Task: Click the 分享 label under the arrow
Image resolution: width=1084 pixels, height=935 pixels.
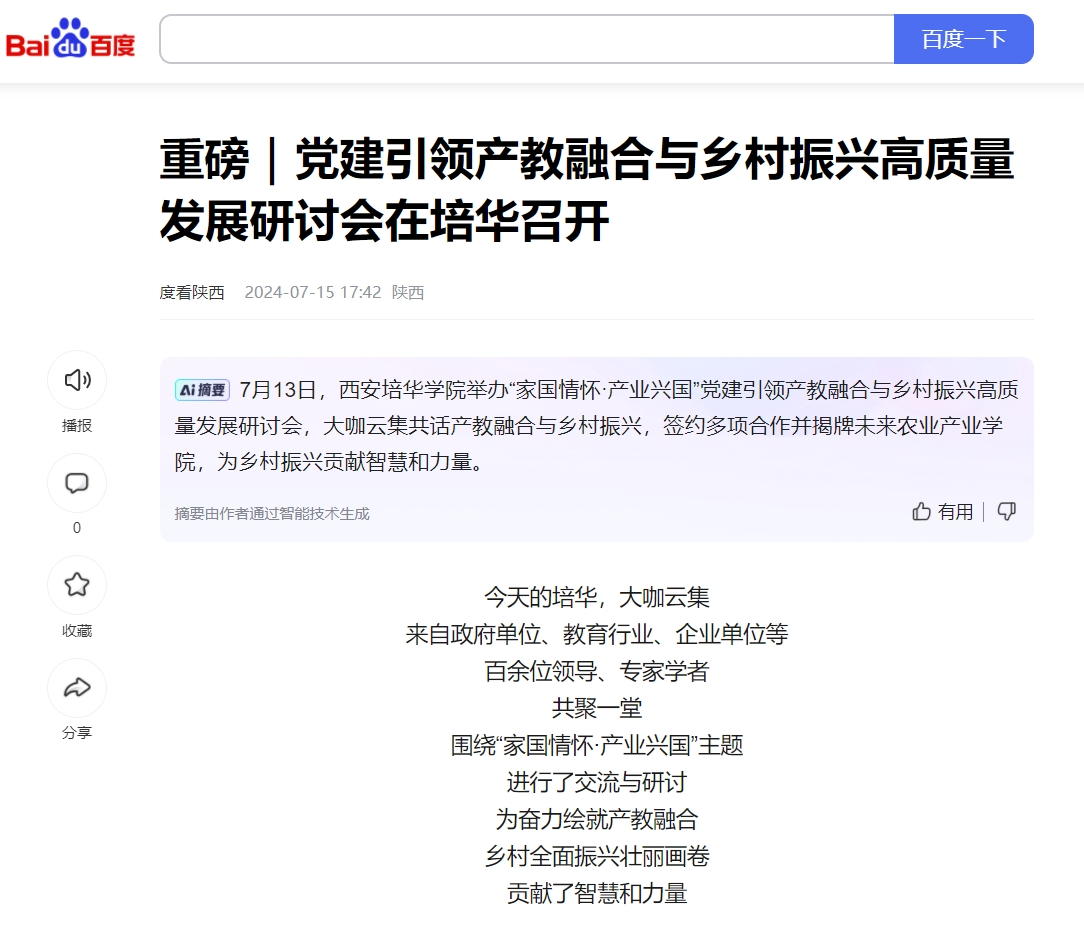Action: click(x=77, y=733)
